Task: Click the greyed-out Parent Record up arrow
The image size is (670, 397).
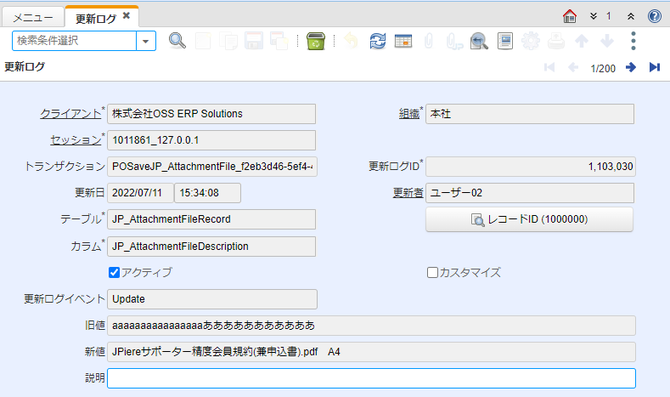Action: pos(582,41)
